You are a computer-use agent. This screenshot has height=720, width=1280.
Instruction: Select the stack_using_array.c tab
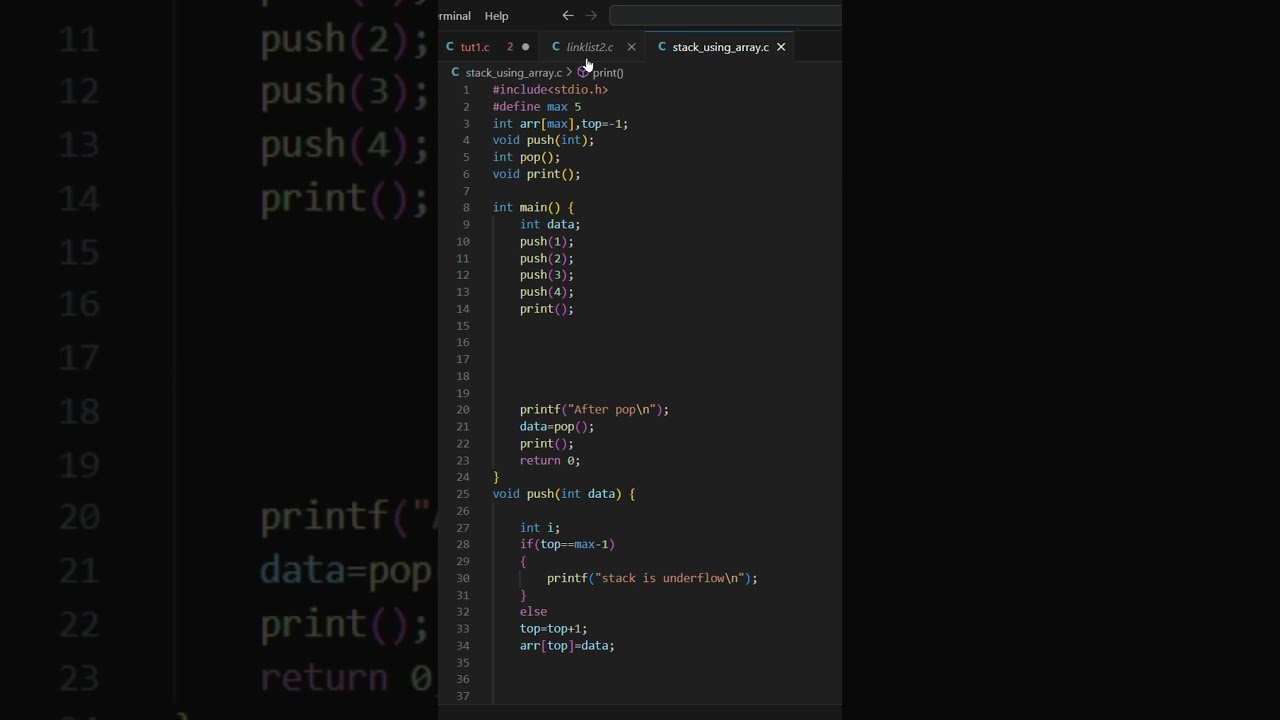(x=720, y=47)
